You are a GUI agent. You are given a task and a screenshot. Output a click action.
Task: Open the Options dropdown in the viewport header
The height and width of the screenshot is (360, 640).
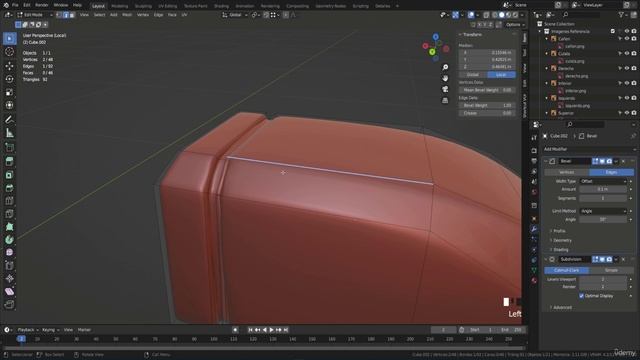coord(515,25)
